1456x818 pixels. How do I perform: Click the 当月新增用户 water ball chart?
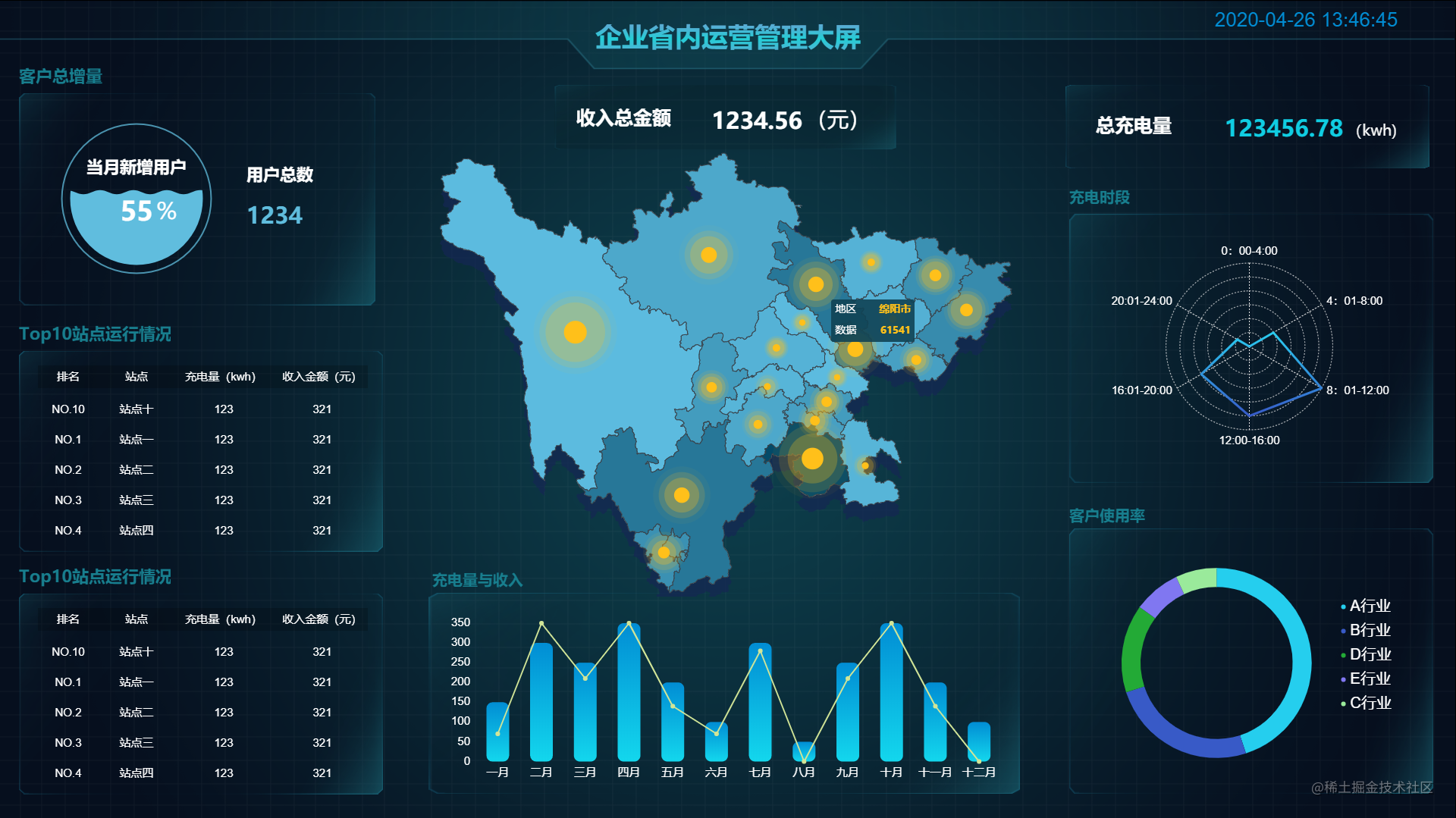(136, 197)
